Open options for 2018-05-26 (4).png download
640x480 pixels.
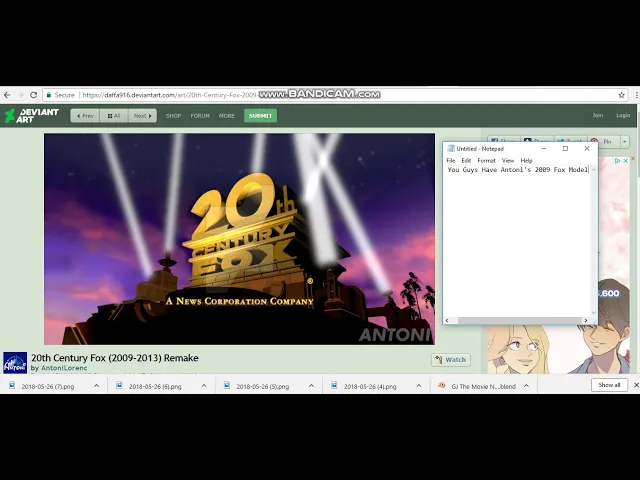click(x=419, y=386)
